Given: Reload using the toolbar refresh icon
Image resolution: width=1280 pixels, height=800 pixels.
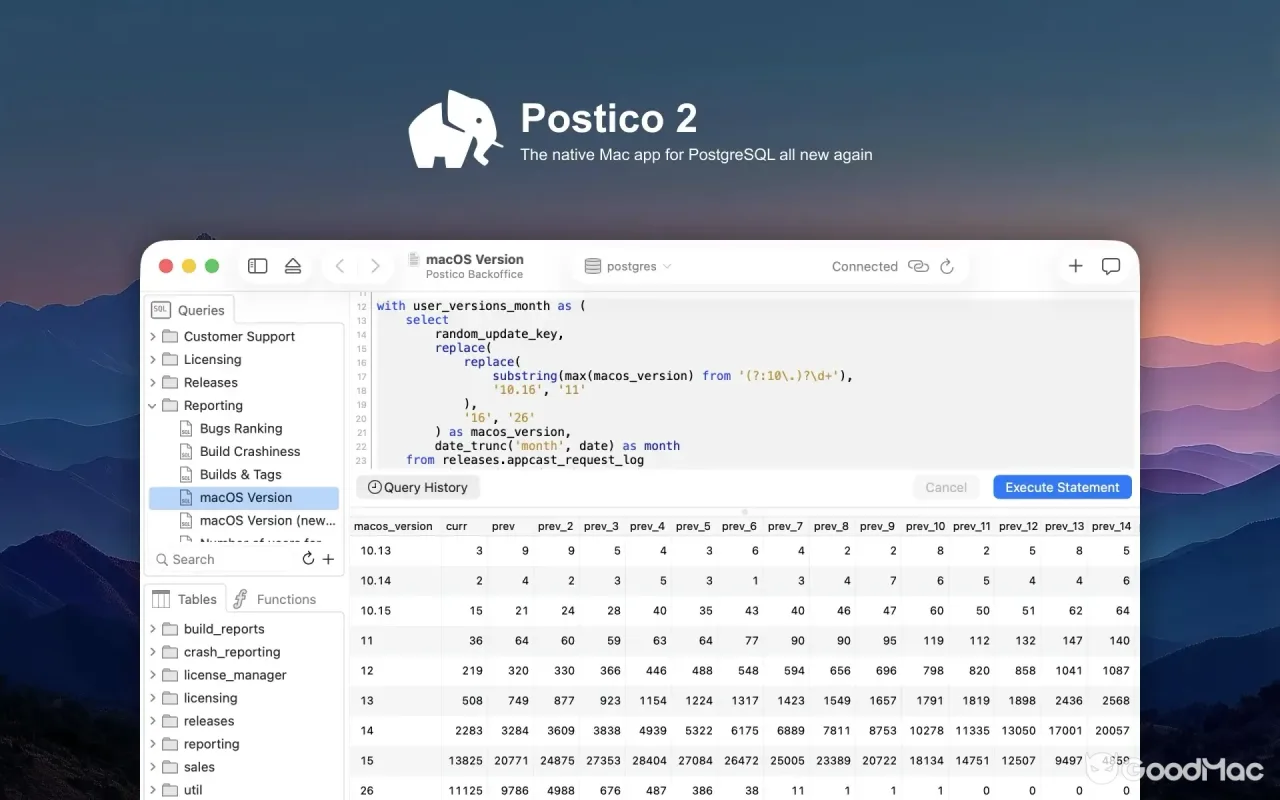Looking at the screenshot, I should (947, 266).
